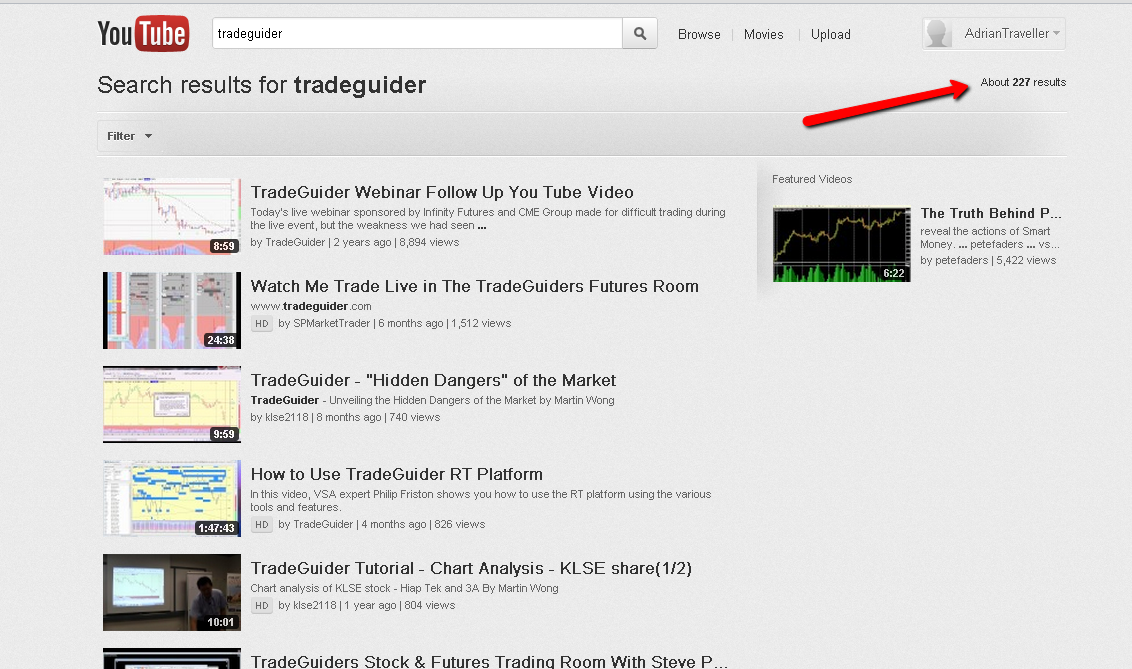Click the 8,894 views text
Screen dimensions: 1132x669
pos(429,242)
